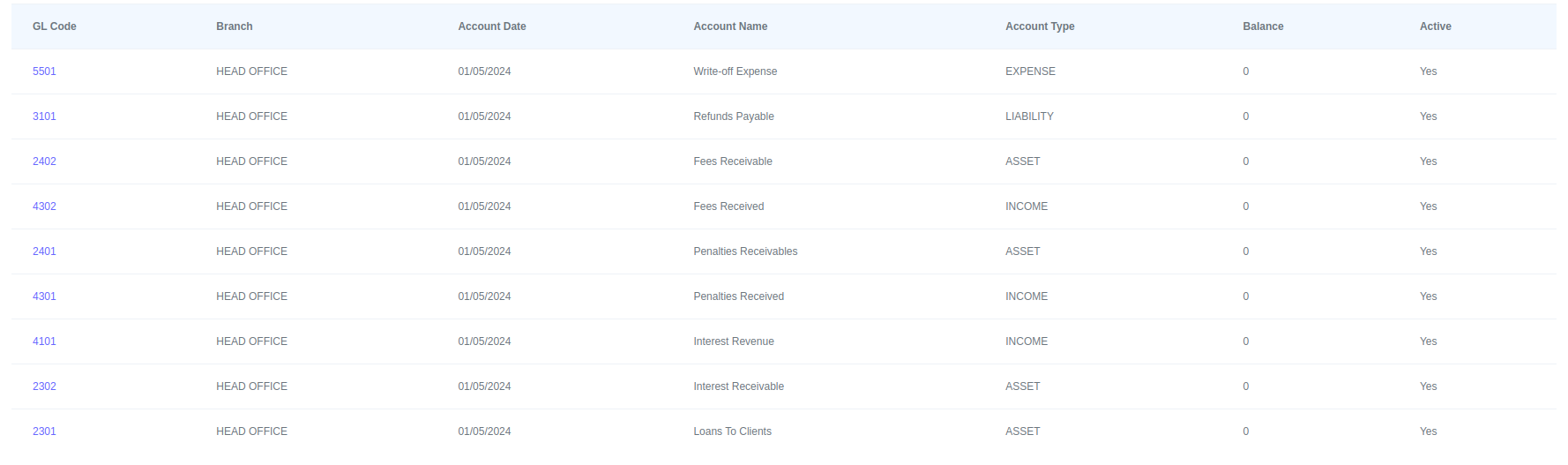Select the Write-off Expense account name
The image size is (1568, 465).
pyautogui.click(x=735, y=71)
